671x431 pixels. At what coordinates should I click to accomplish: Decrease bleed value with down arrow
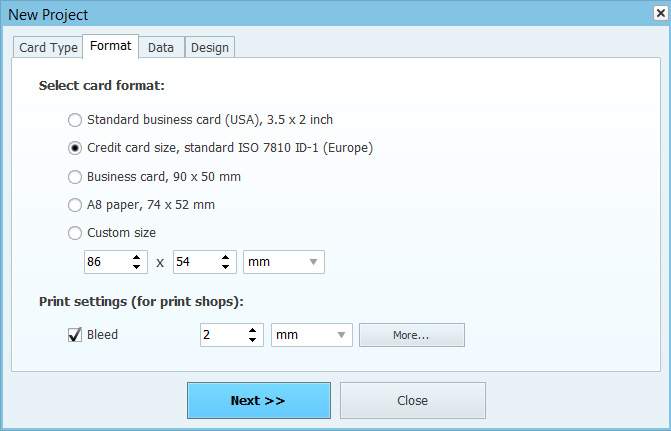coord(252,339)
